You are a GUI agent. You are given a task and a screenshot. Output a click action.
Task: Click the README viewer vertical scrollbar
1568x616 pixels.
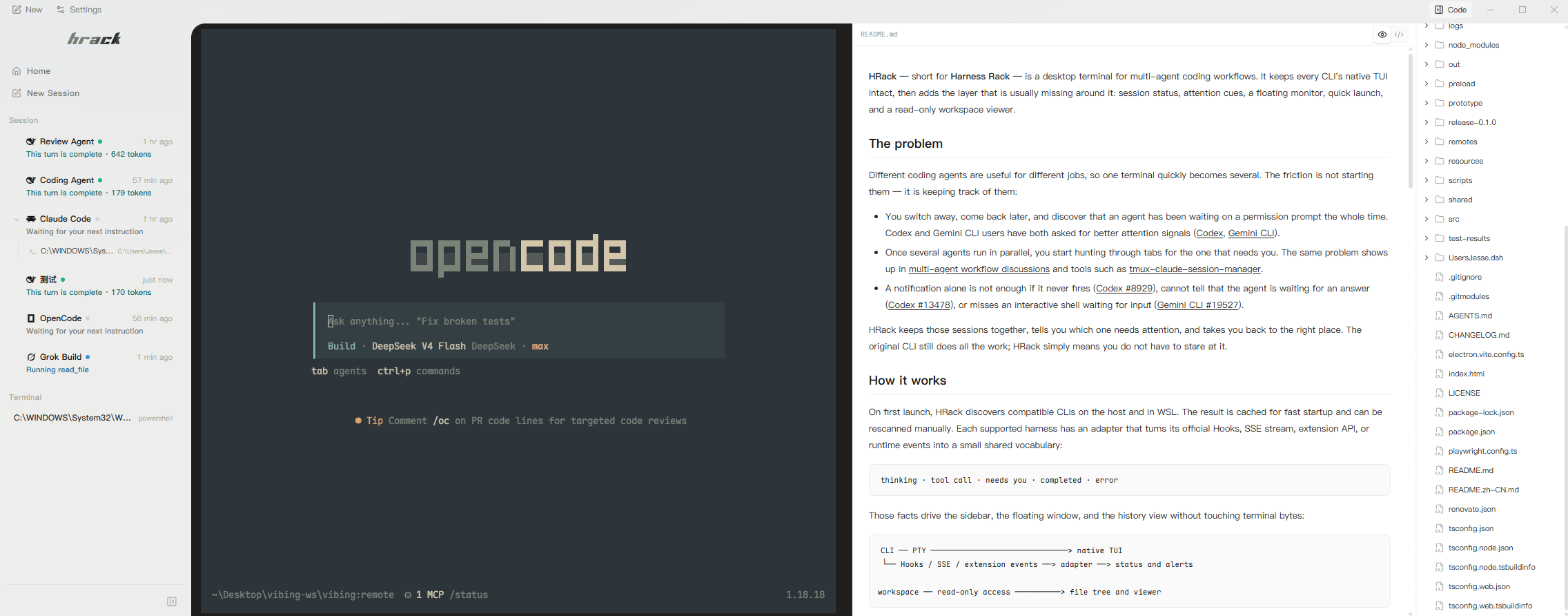pos(1410,121)
